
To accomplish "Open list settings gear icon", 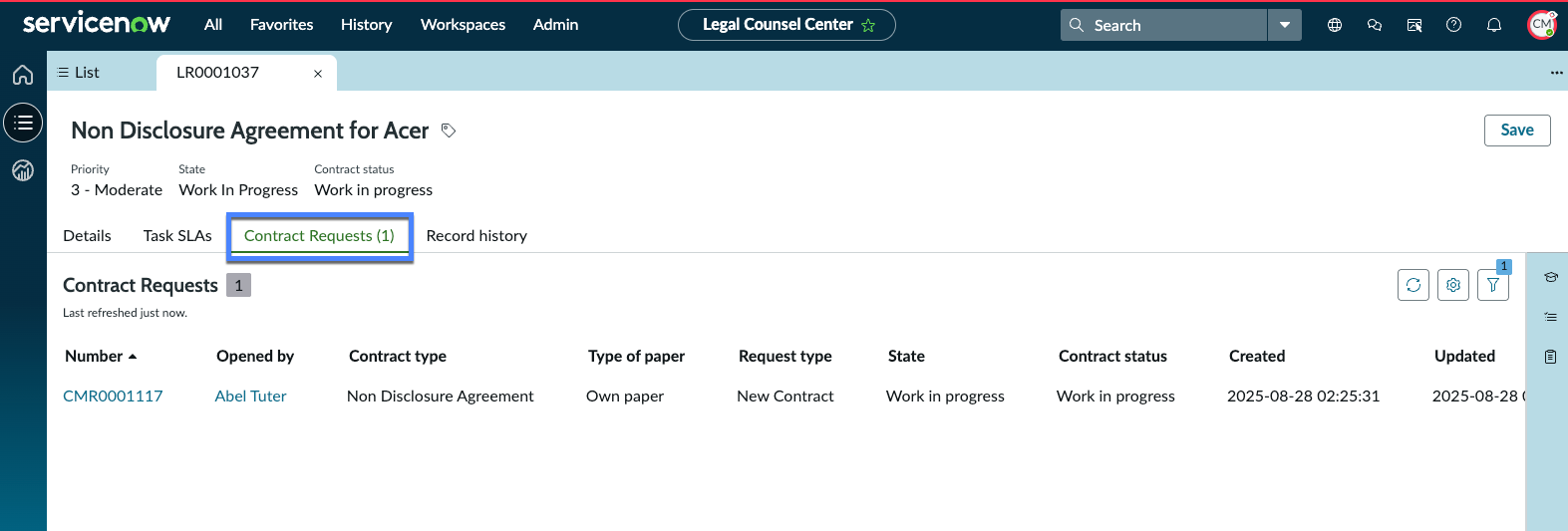I will tap(1453, 285).
